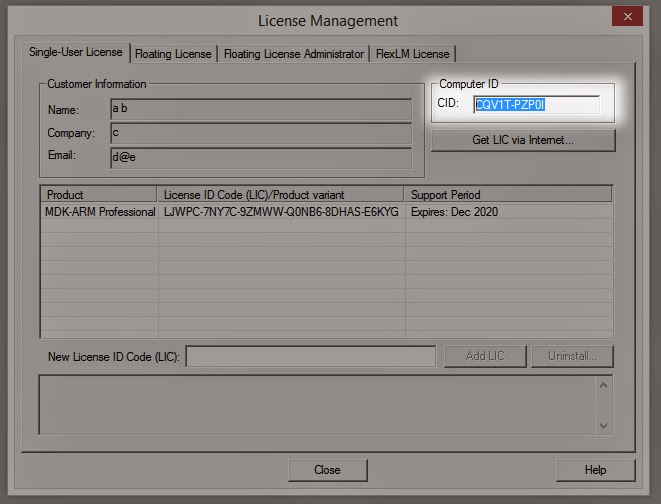Click inside the empty message output box
Image resolution: width=661 pixels, height=504 pixels.
[318, 405]
